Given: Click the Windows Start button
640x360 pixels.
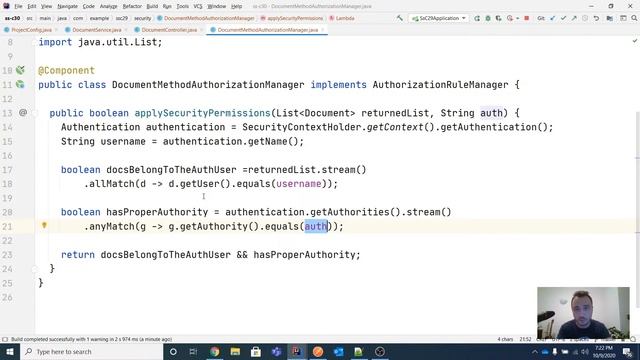Looking at the screenshot, I should click(x=10, y=351).
